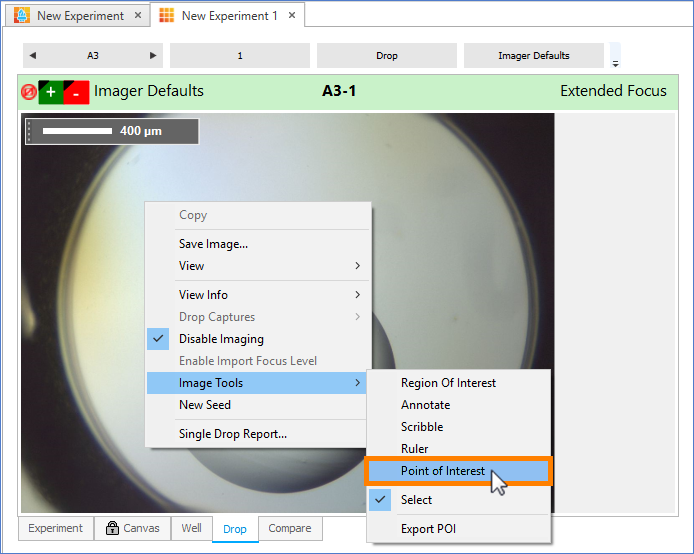Screen dimensions: 694x554
Task: Switch to the Drop tab
Action: tap(235, 529)
